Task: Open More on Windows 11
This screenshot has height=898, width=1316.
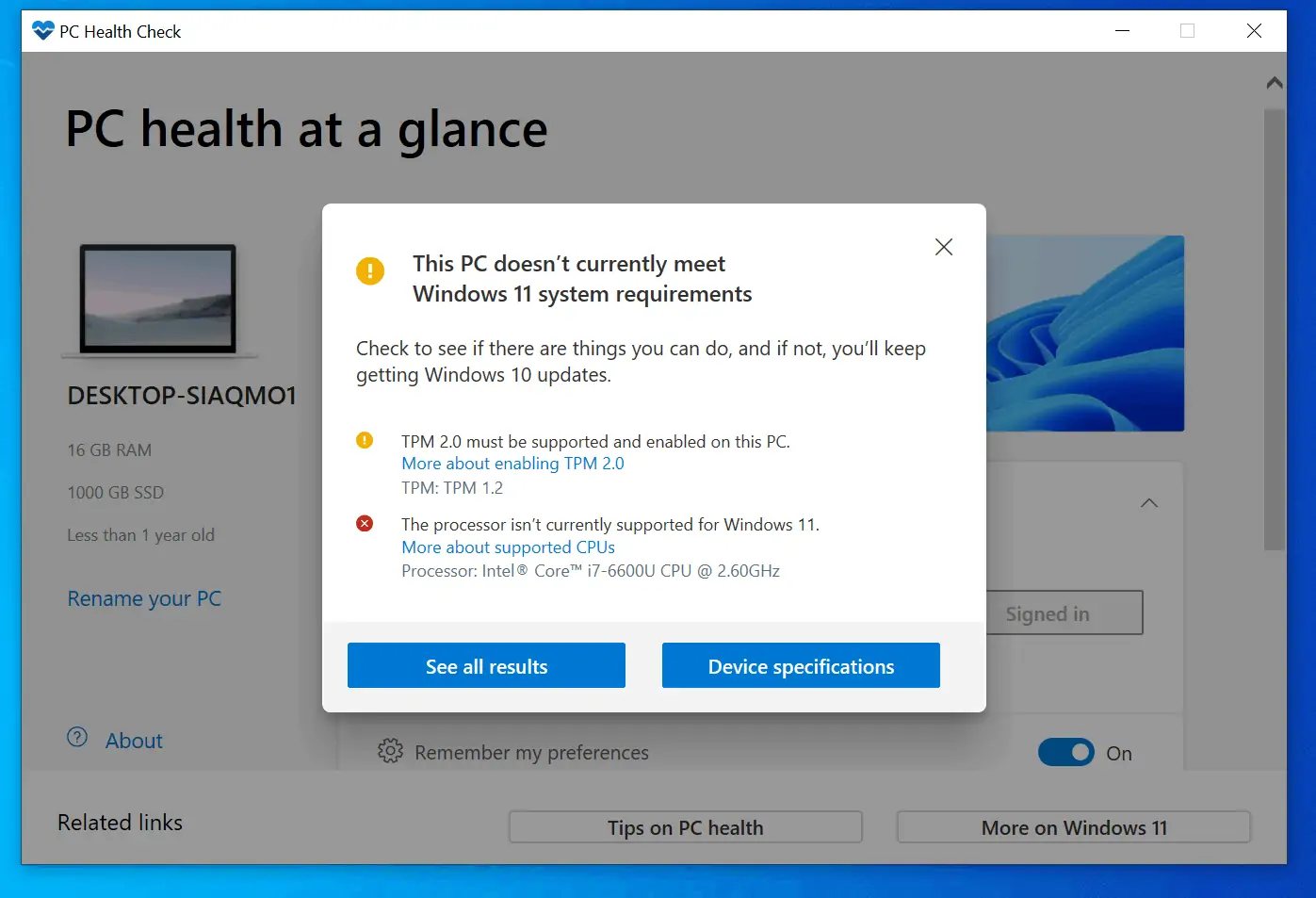Action: (x=1074, y=827)
